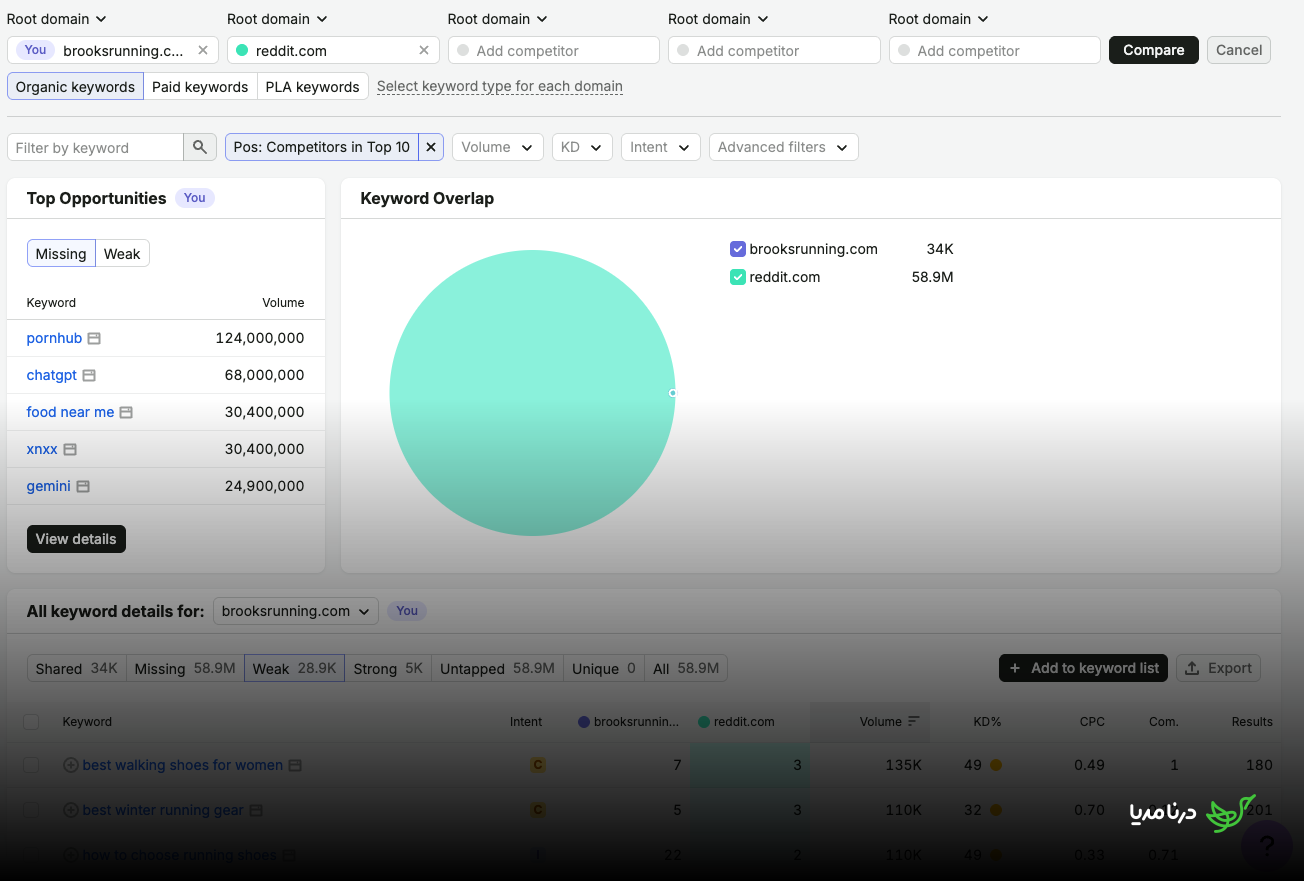Click the keyword filter search icon
1304x881 pixels.
[200, 147]
